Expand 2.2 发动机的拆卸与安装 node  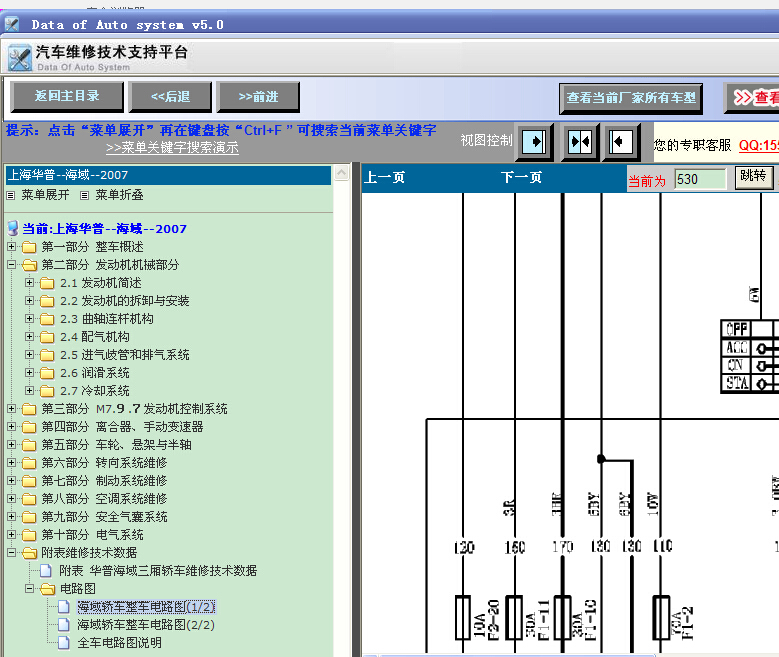pyautogui.click(x=29, y=301)
